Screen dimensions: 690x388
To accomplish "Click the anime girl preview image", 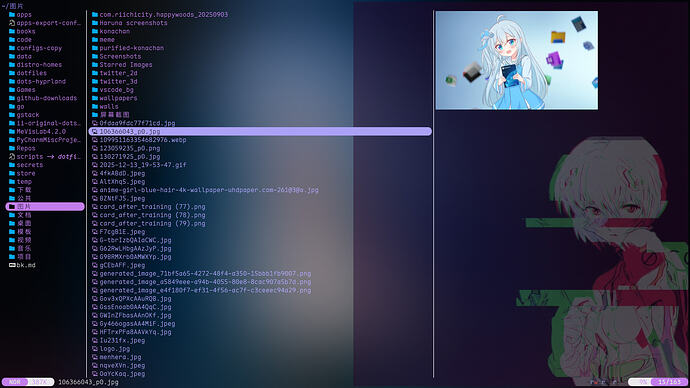I will pyautogui.click(x=516, y=60).
